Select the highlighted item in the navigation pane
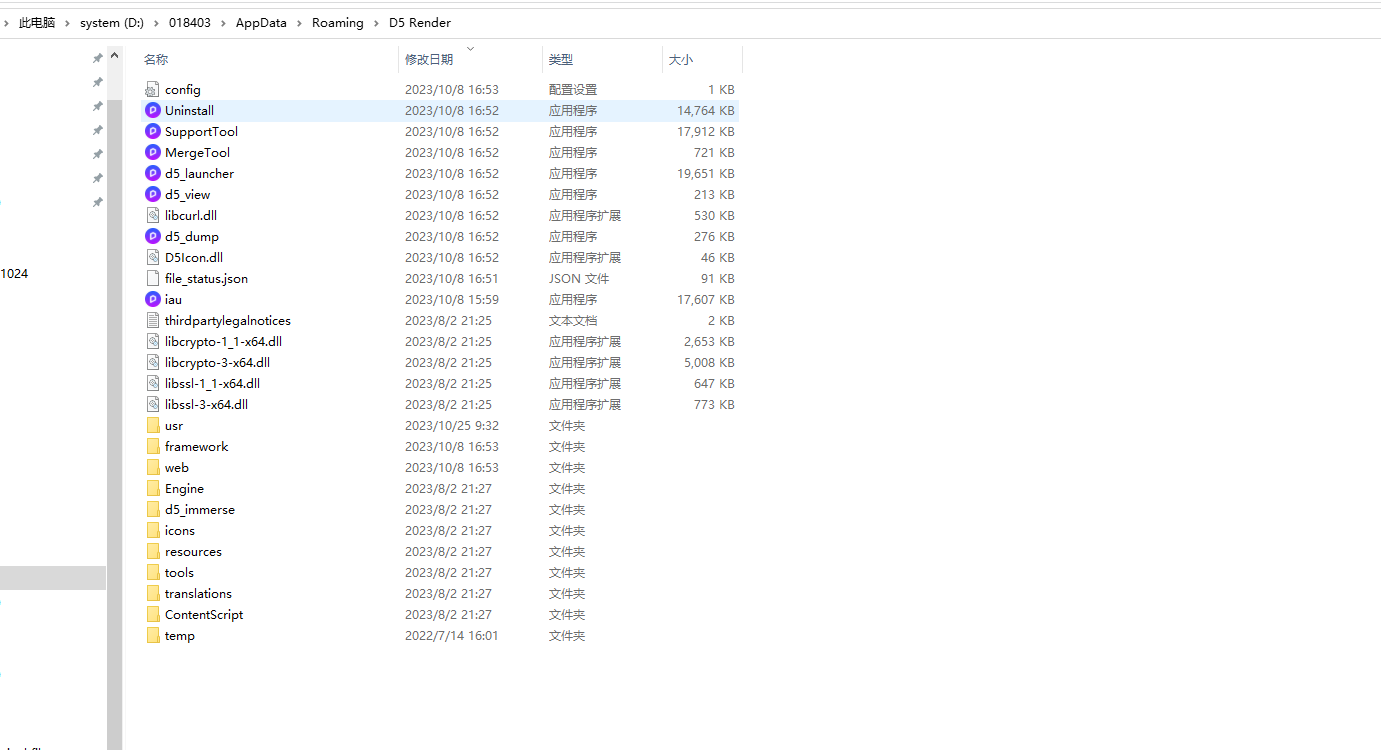The height and width of the screenshot is (750, 1381). pyautogui.click(x=53, y=578)
